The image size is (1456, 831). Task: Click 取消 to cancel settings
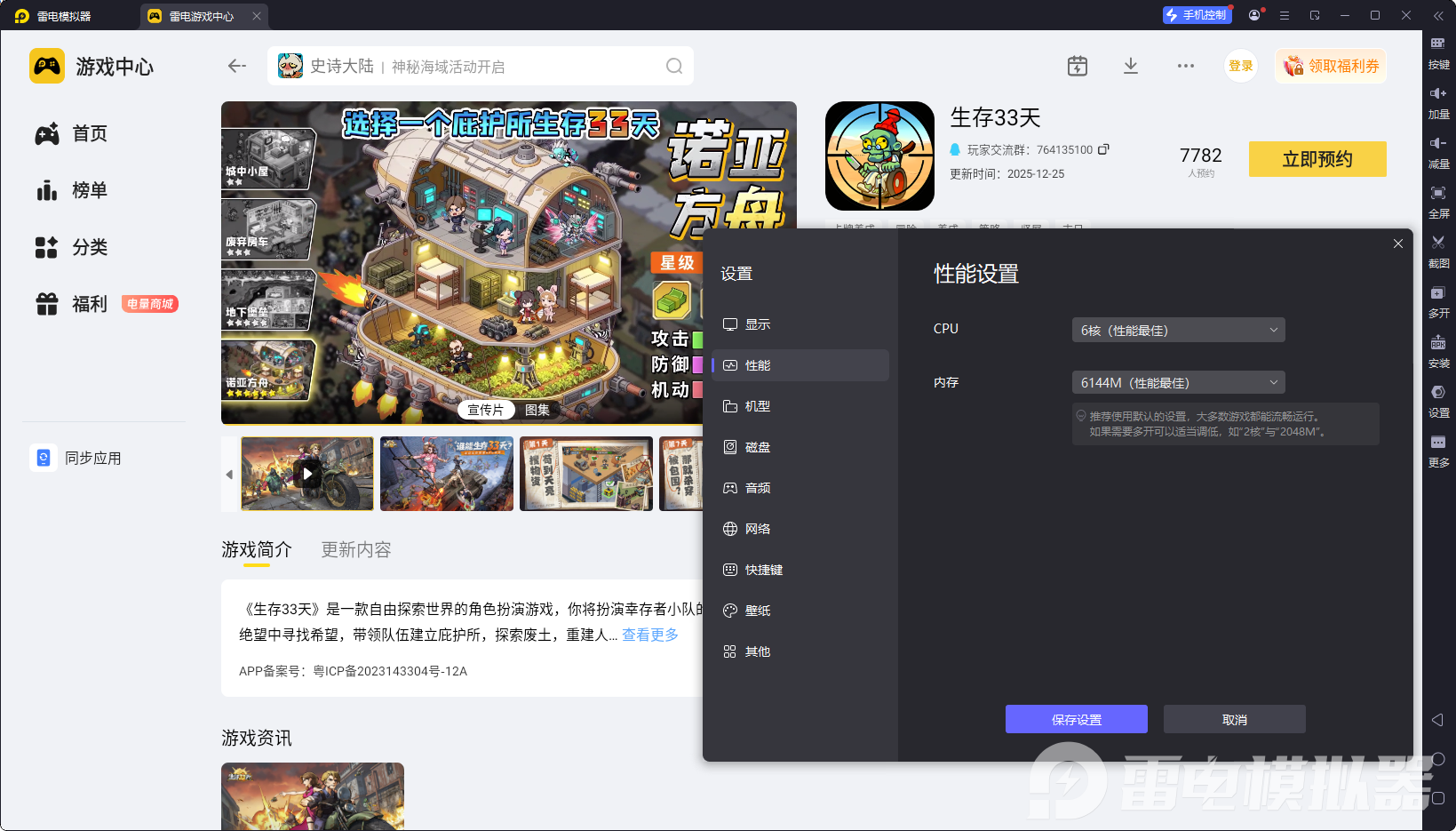(x=1235, y=719)
